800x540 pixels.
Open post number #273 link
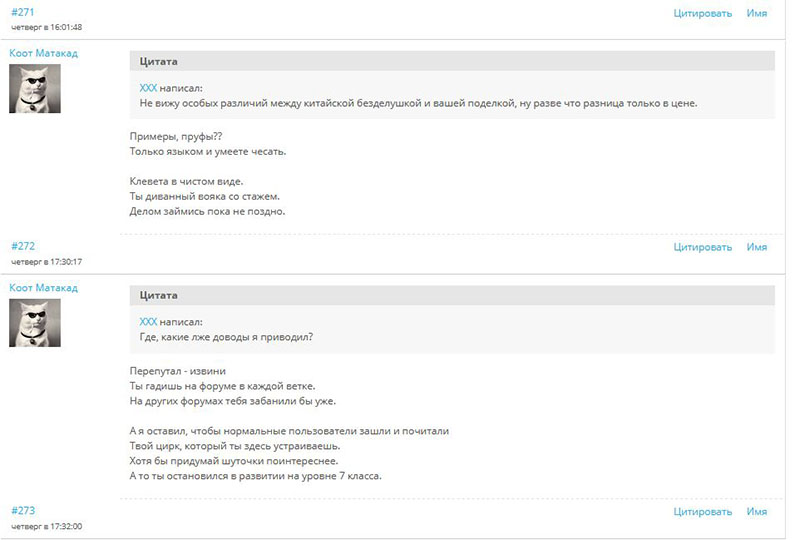coord(22,511)
